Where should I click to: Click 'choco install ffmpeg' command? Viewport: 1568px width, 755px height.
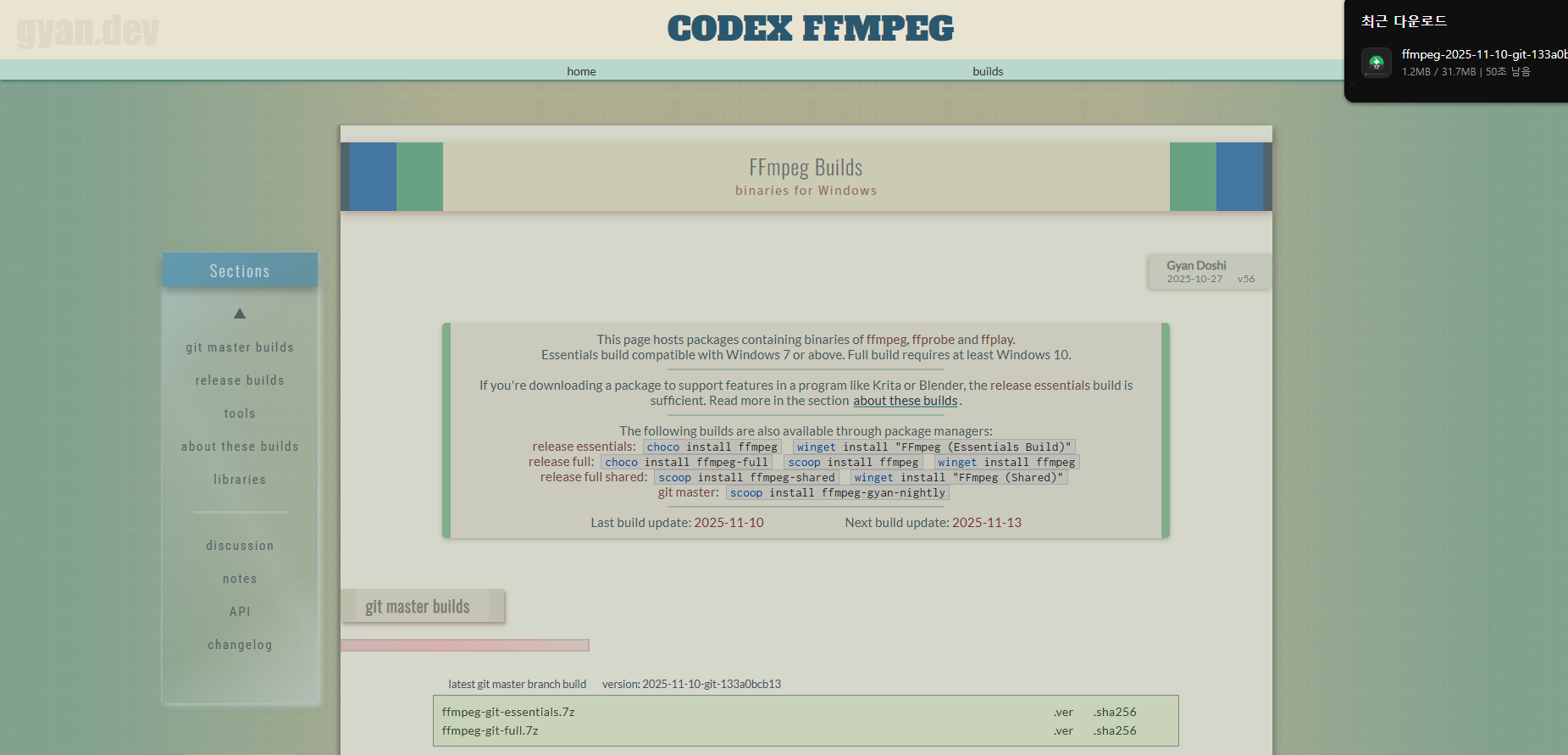coord(712,447)
